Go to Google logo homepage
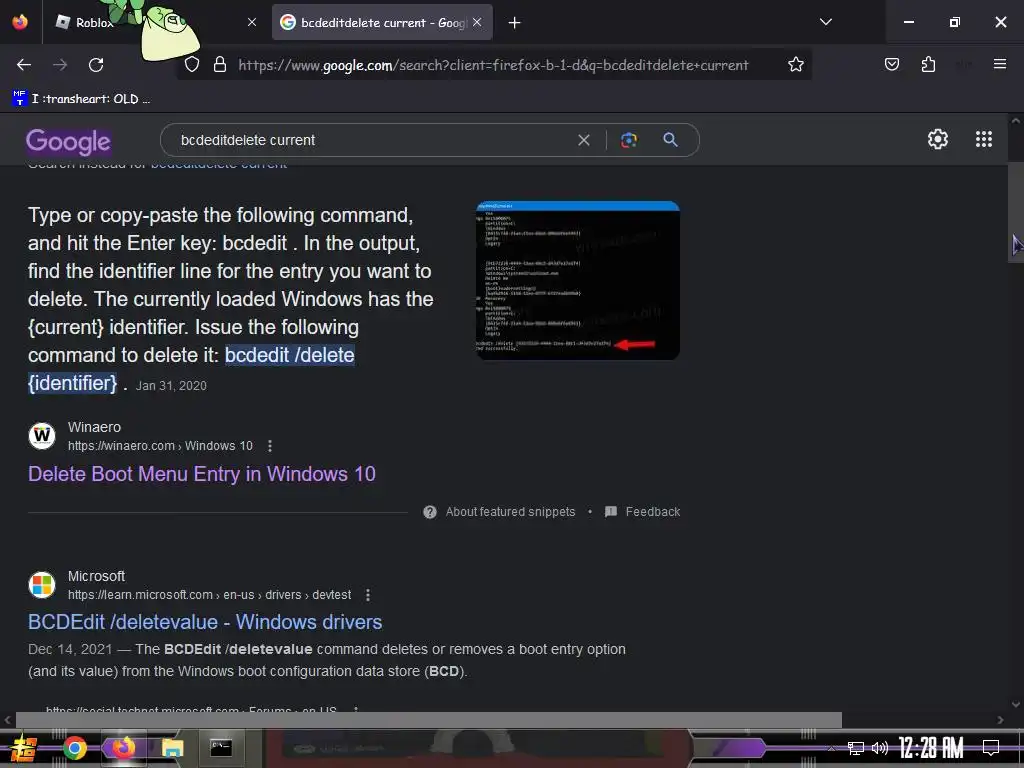Viewport: 1024px width, 768px height. [69, 142]
